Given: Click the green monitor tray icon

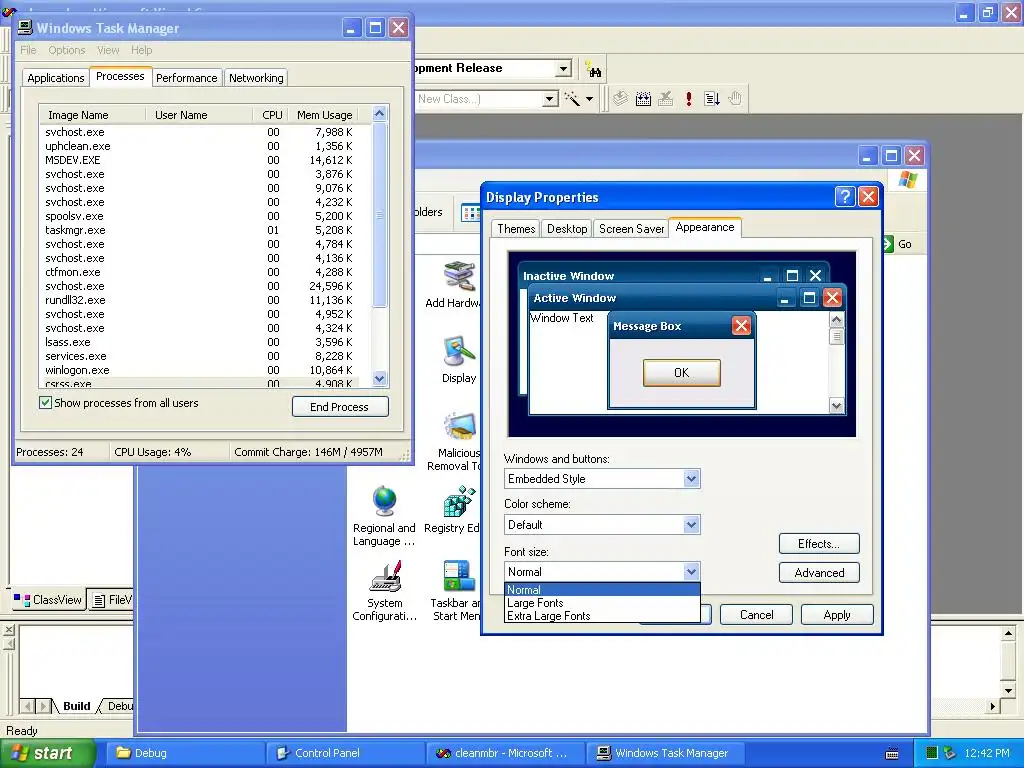Looking at the screenshot, I should click(932, 753).
